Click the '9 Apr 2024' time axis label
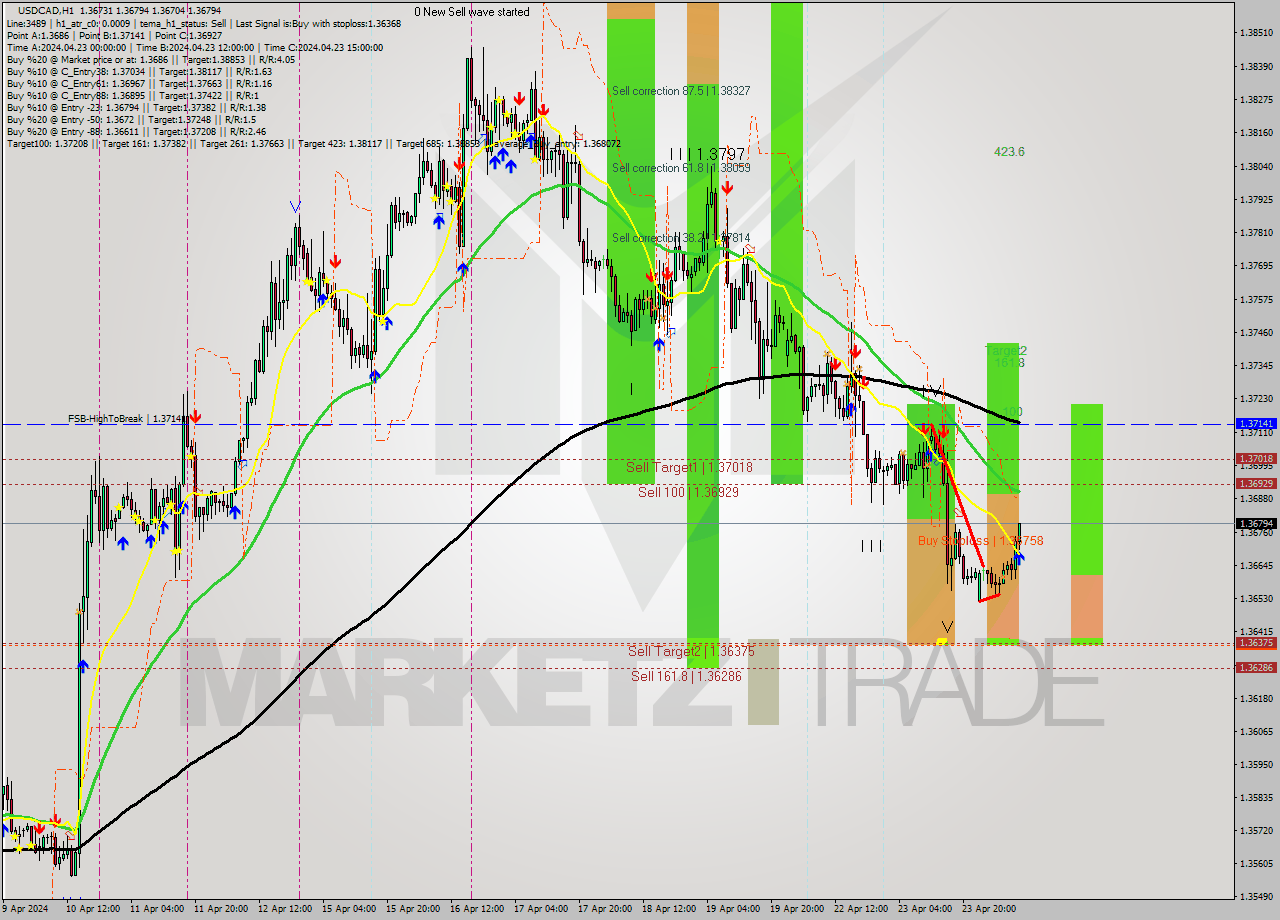 coord(25,909)
